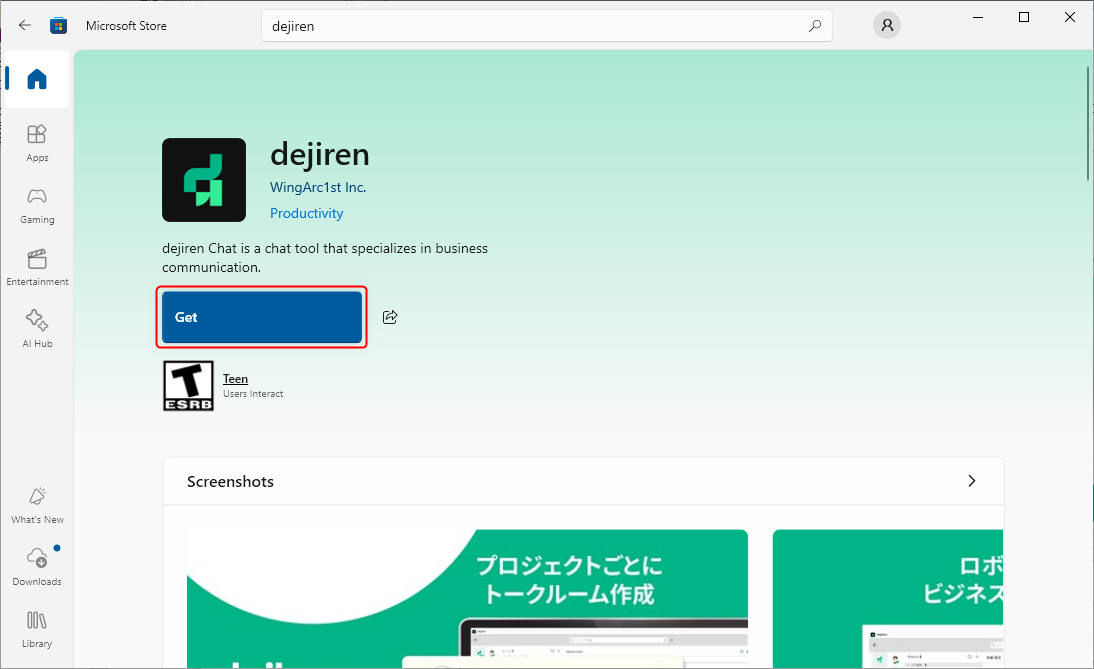Open the Library page

(x=37, y=629)
